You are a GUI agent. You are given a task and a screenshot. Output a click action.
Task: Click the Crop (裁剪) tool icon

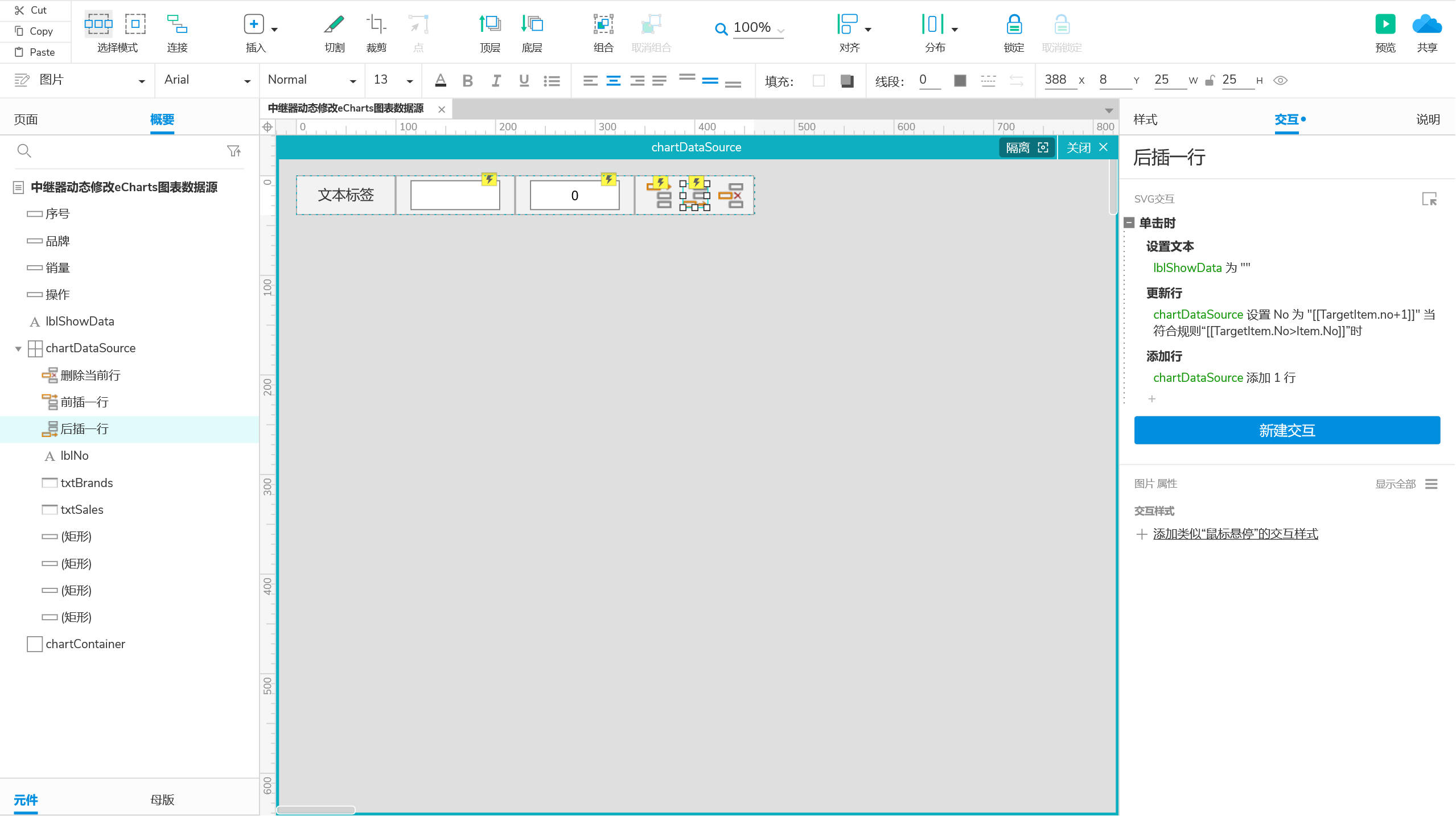click(376, 24)
